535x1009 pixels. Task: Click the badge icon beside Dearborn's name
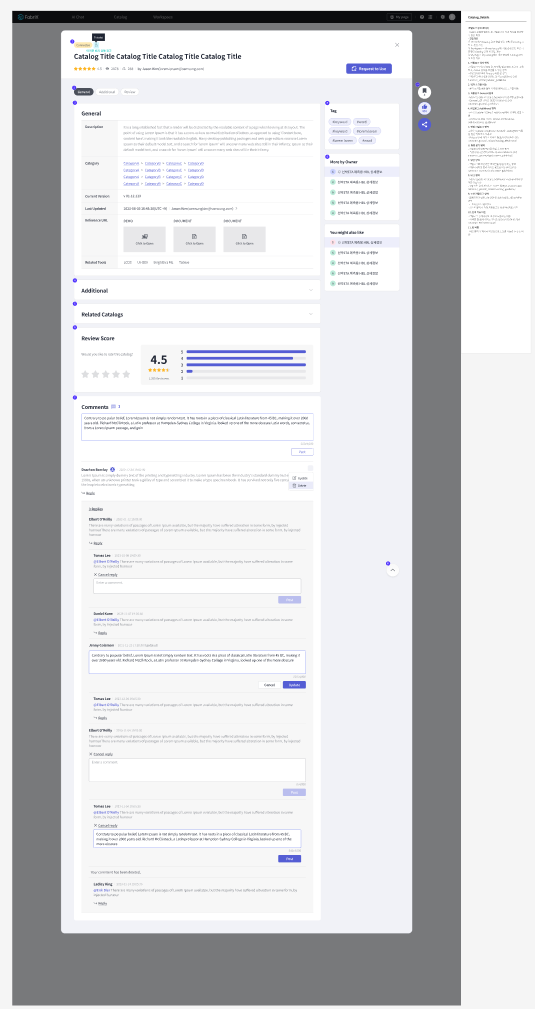[x=113, y=469]
